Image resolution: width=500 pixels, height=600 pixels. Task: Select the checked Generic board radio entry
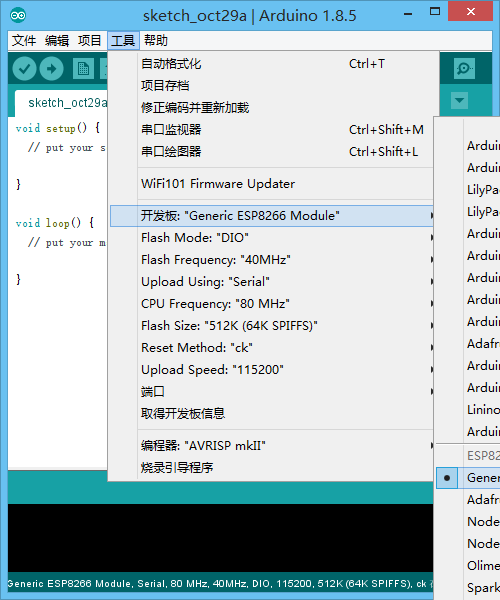tap(468, 478)
